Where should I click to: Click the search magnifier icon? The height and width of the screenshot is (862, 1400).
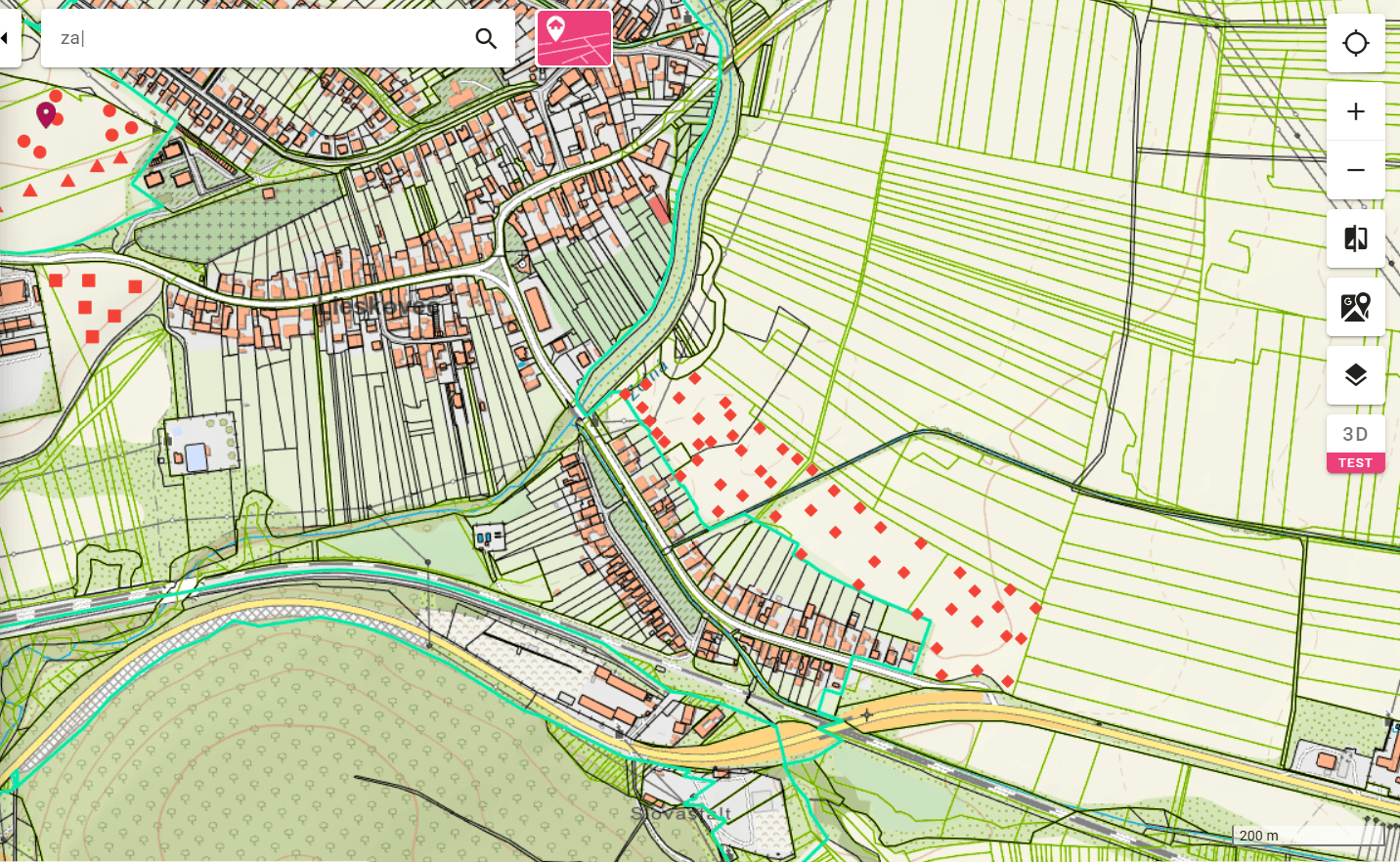tap(486, 38)
